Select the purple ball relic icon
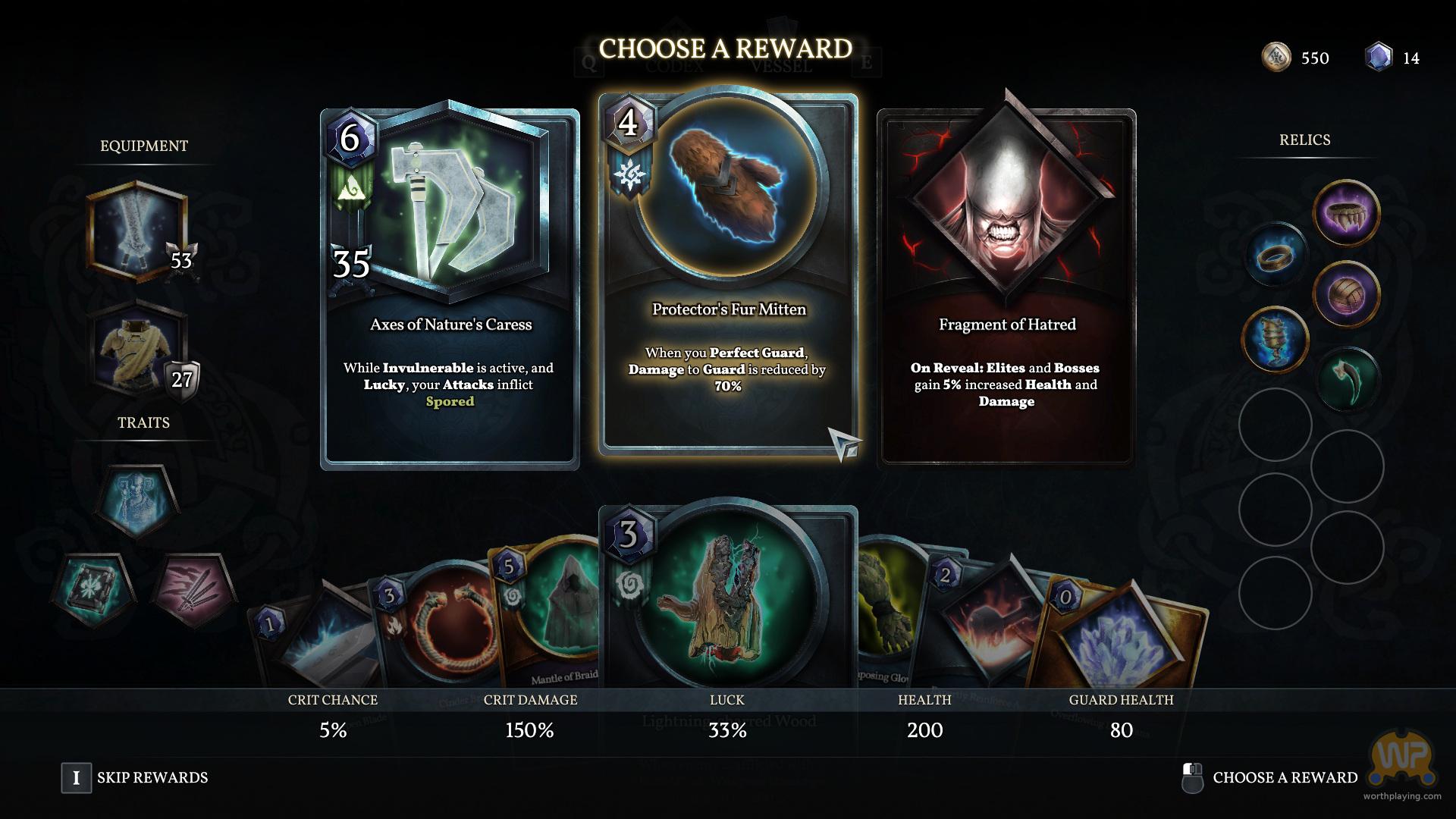The height and width of the screenshot is (819, 1456). point(1347,293)
